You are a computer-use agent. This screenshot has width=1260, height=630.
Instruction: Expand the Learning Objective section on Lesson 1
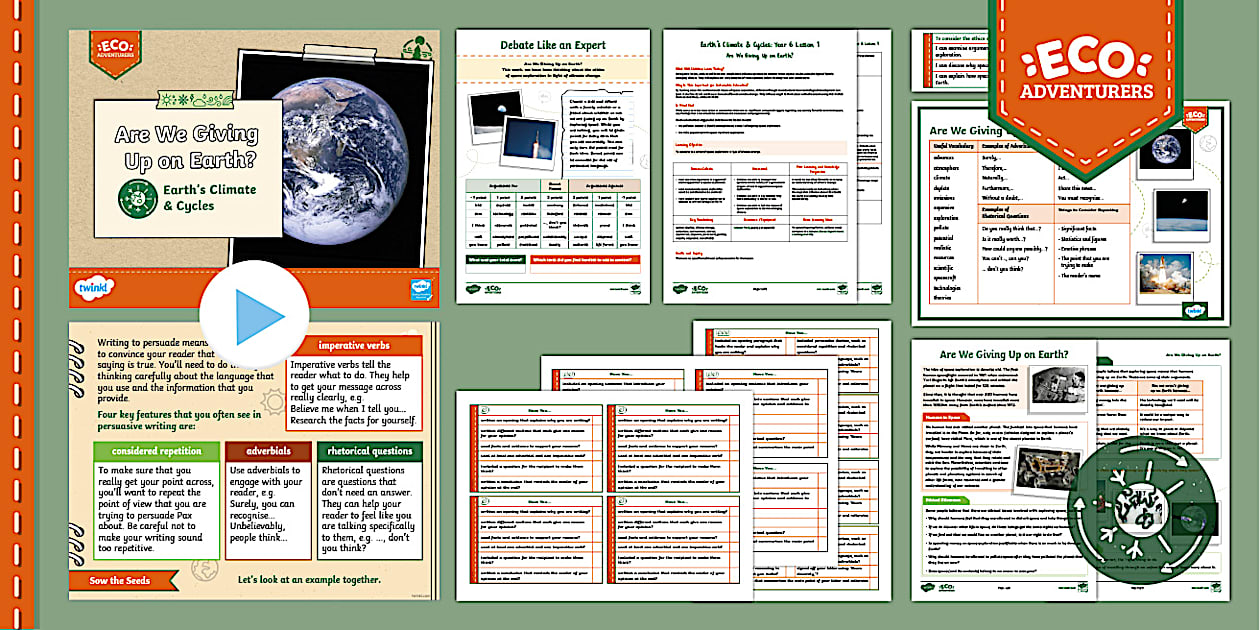click(690, 147)
